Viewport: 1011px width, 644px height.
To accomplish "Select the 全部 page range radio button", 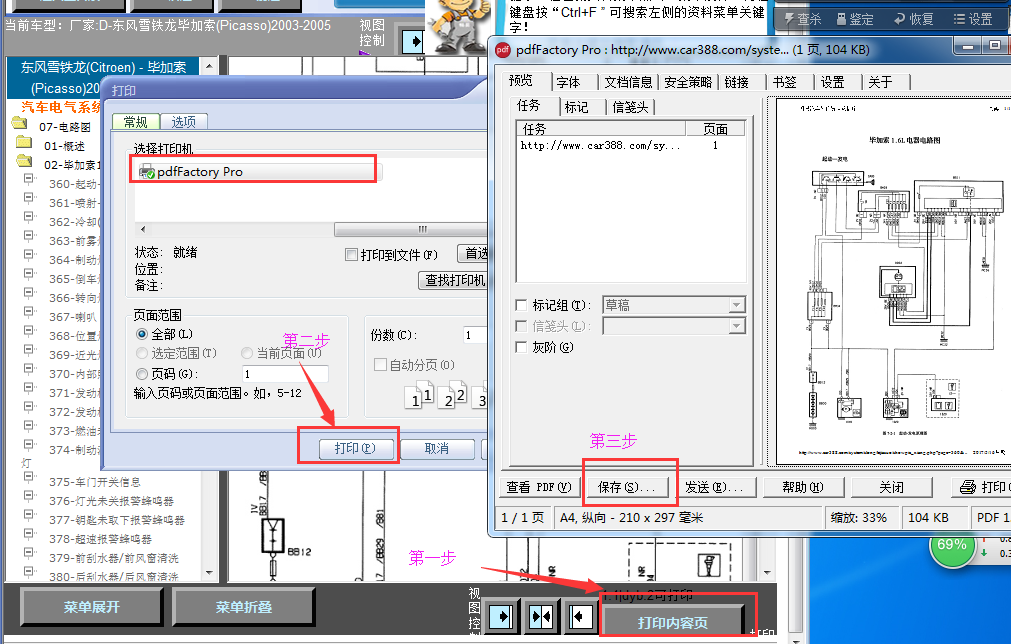I will (142, 334).
